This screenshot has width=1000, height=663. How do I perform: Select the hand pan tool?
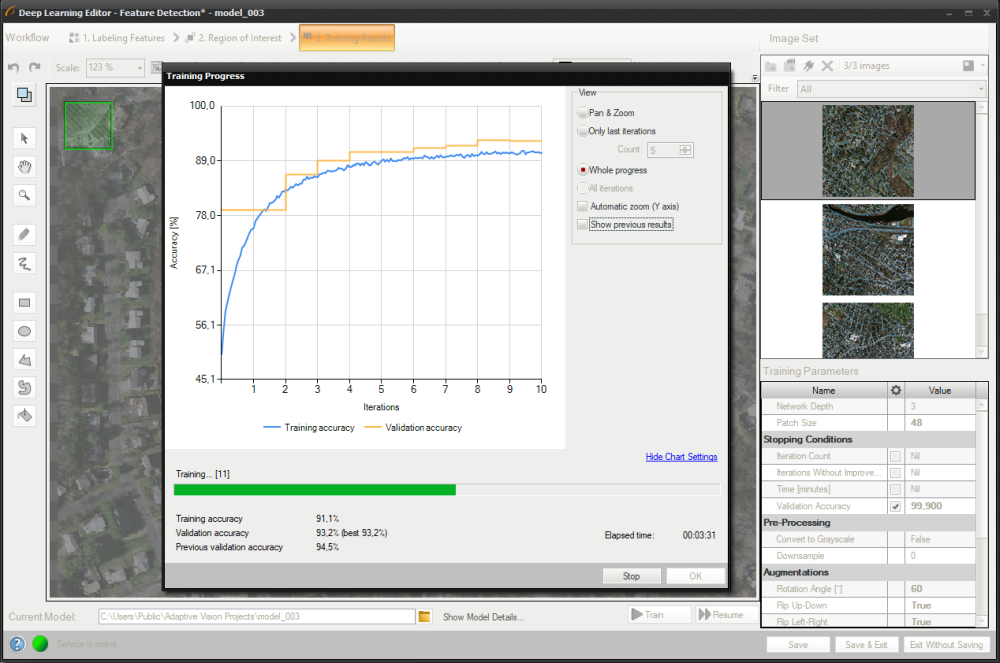(x=25, y=166)
